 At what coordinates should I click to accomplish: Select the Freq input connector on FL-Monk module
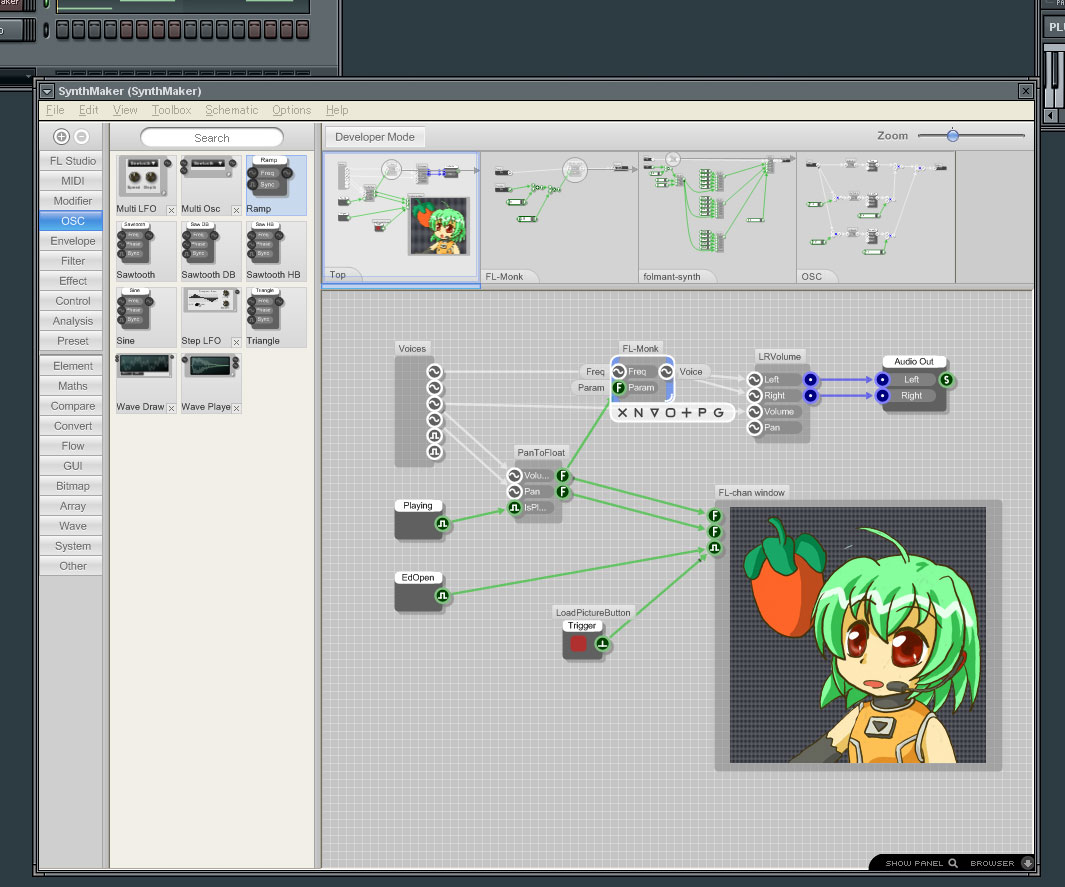[619, 372]
